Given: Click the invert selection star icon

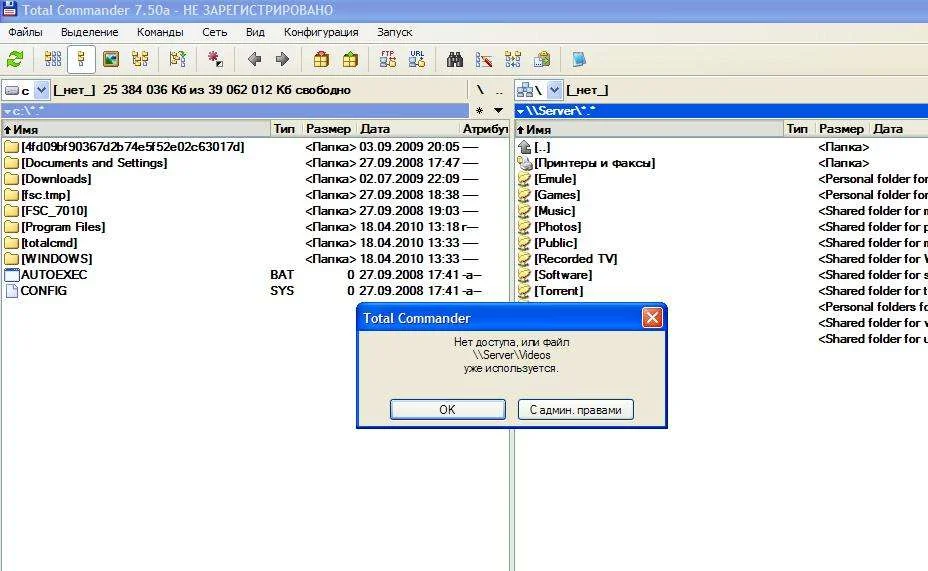Looking at the screenshot, I should [215, 59].
